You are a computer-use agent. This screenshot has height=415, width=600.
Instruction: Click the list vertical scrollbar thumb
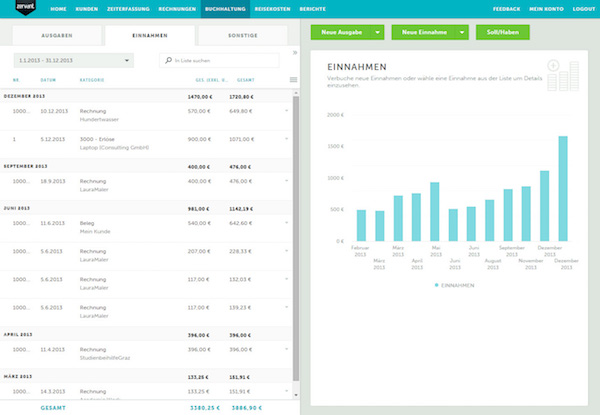coord(296,238)
